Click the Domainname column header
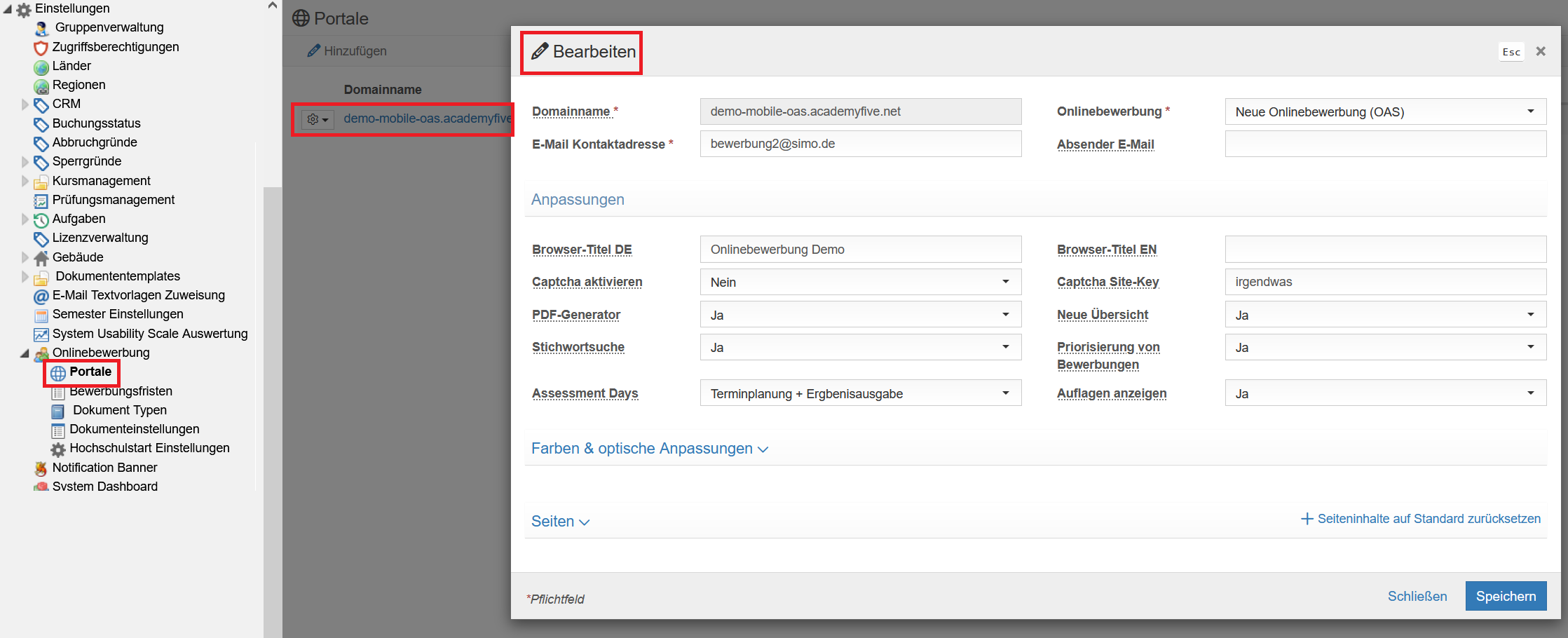Image resolution: width=1568 pixels, height=638 pixels. [x=383, y=90]
